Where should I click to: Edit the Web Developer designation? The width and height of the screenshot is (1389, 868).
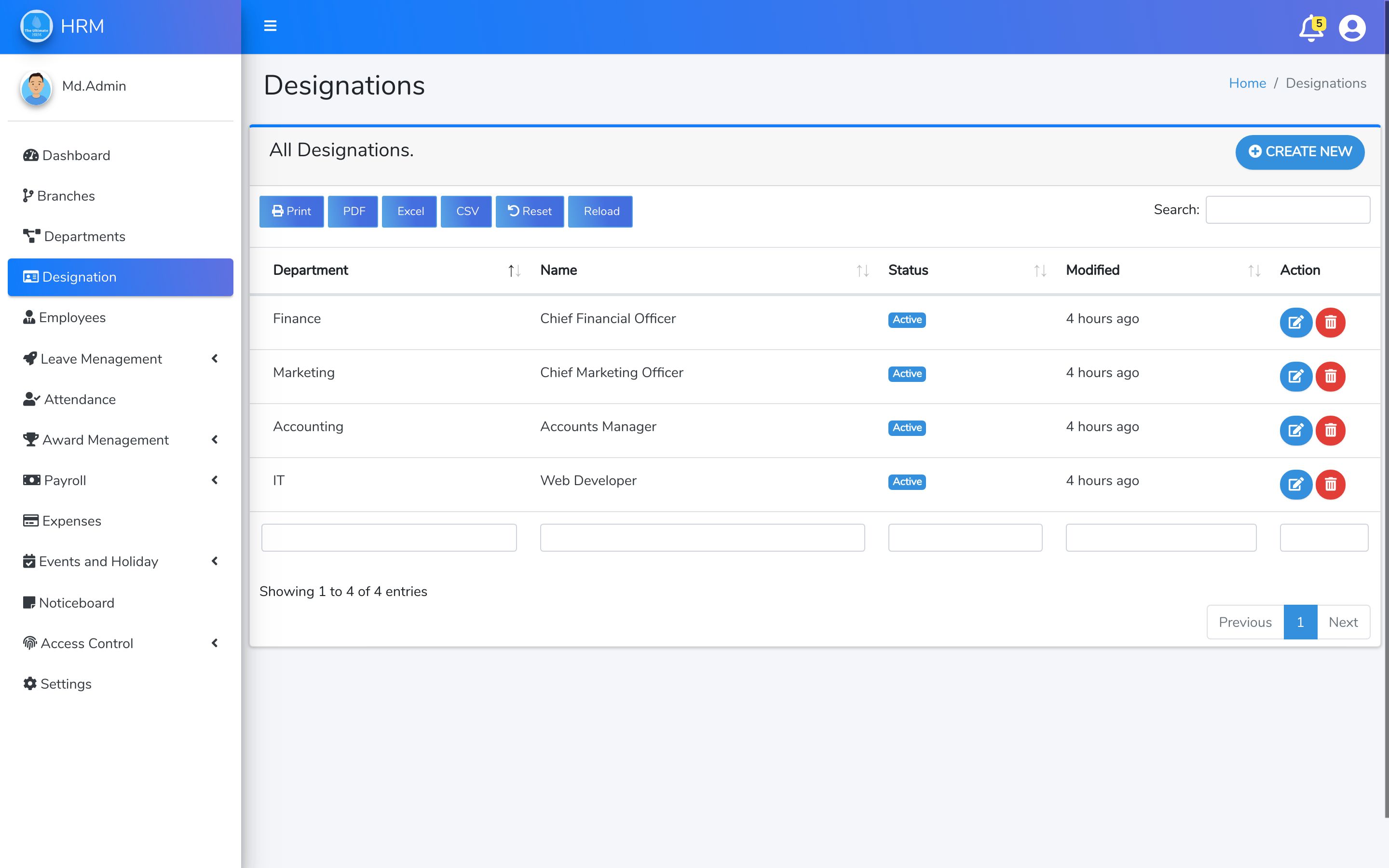1295,484
